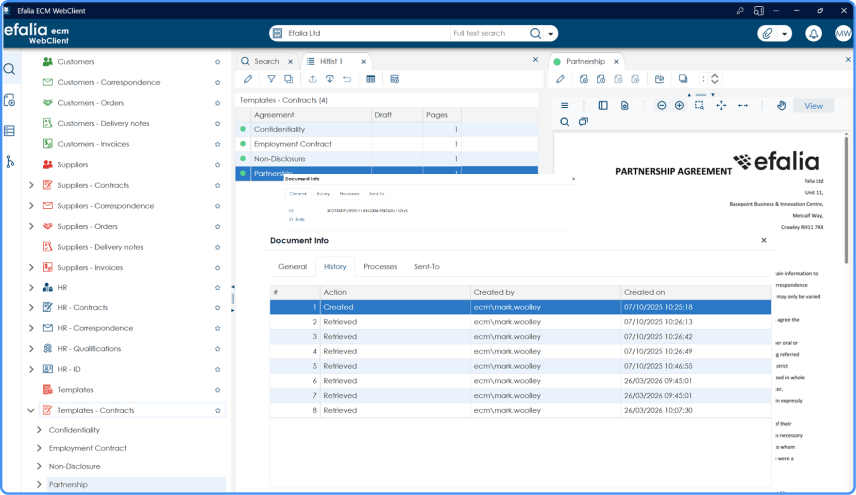Select history row 8 dated 26/03/2026 10:07:30
856x495 pixels.
[x=520, y=410]
